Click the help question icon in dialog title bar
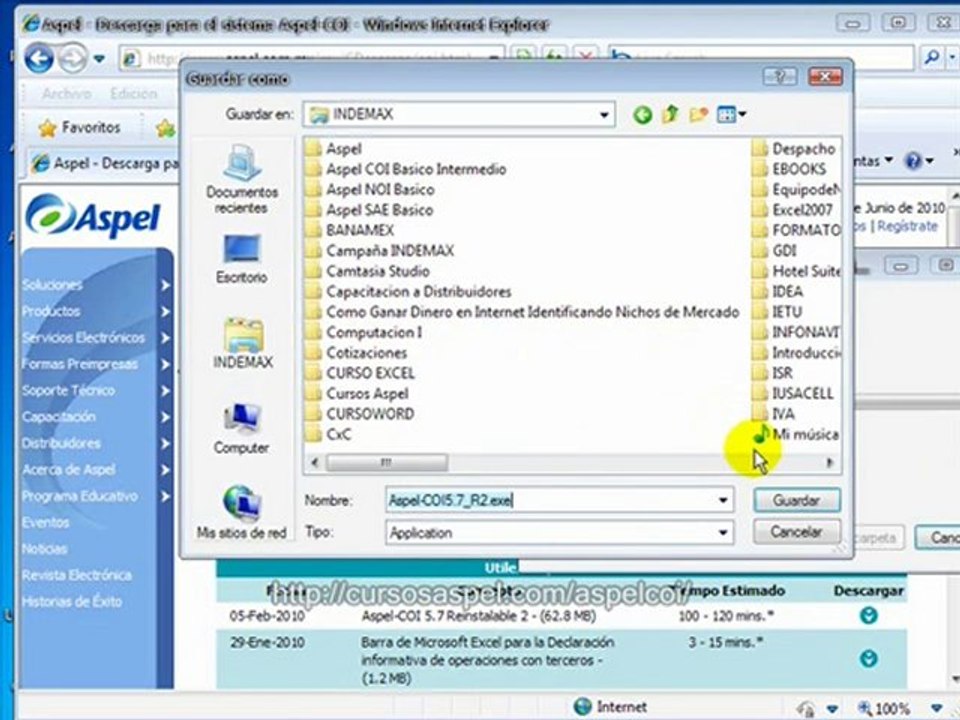960x720 pixels. (780, 77)
